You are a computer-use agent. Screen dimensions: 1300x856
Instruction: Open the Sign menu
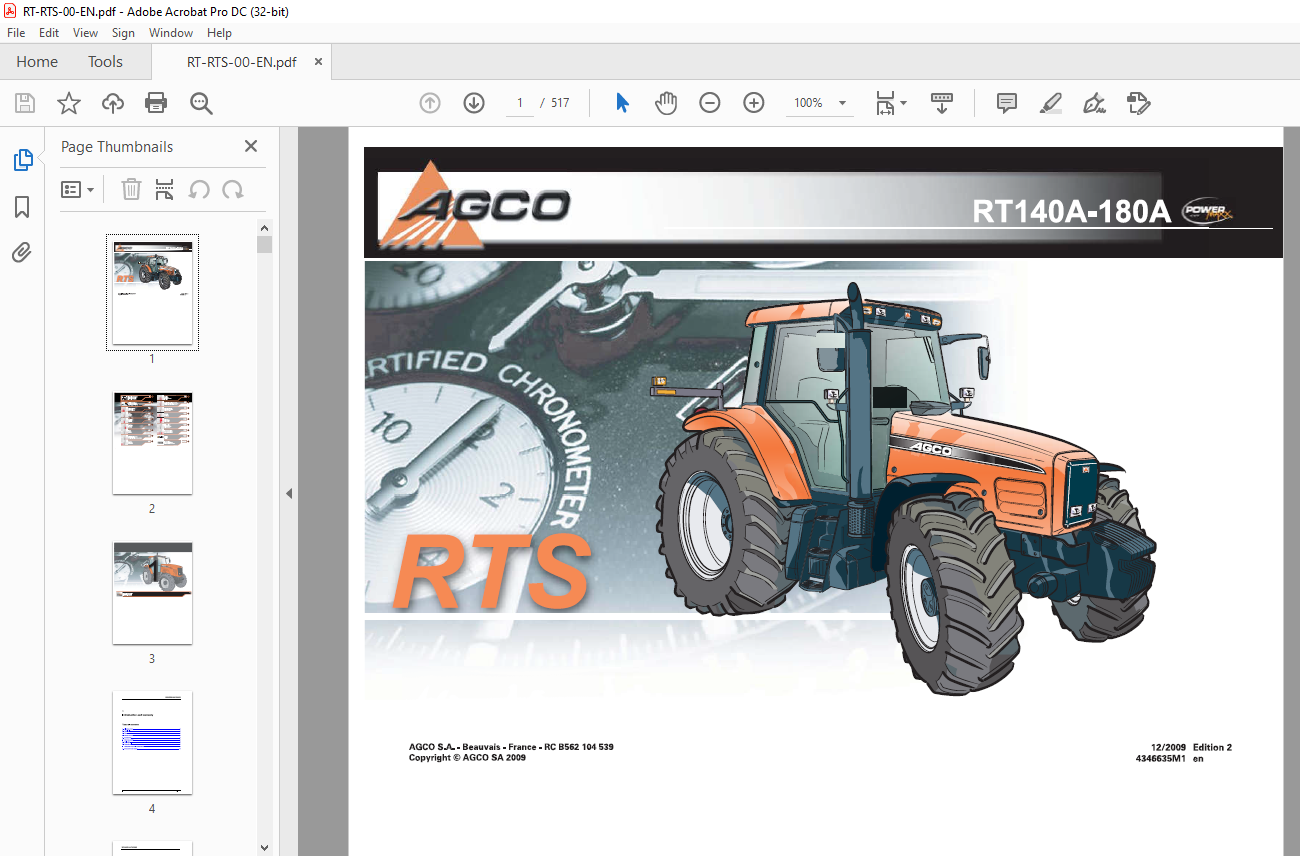pos(123,33)
